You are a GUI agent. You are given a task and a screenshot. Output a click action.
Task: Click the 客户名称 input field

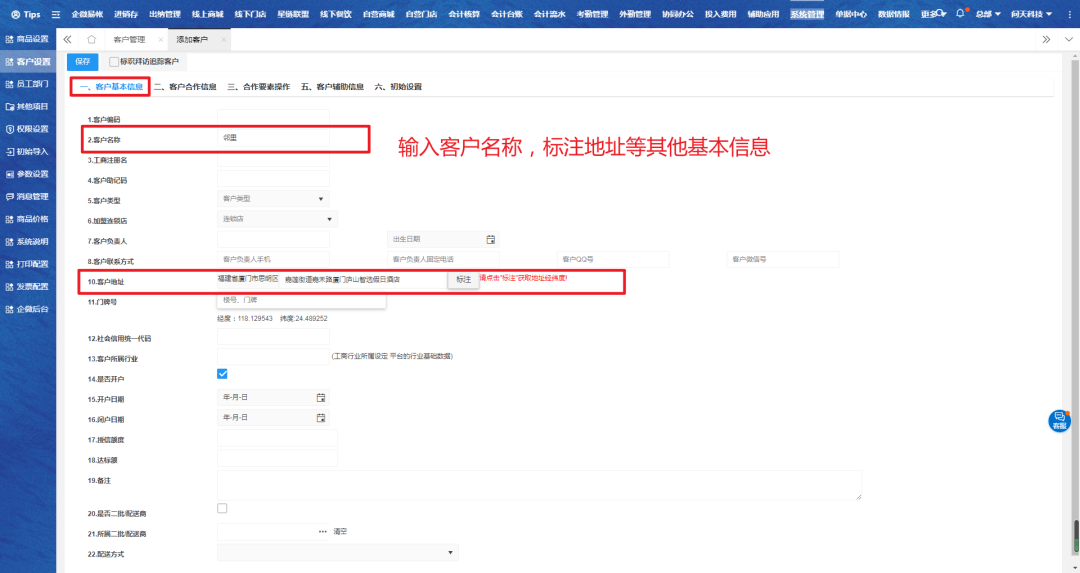[272, 138]
